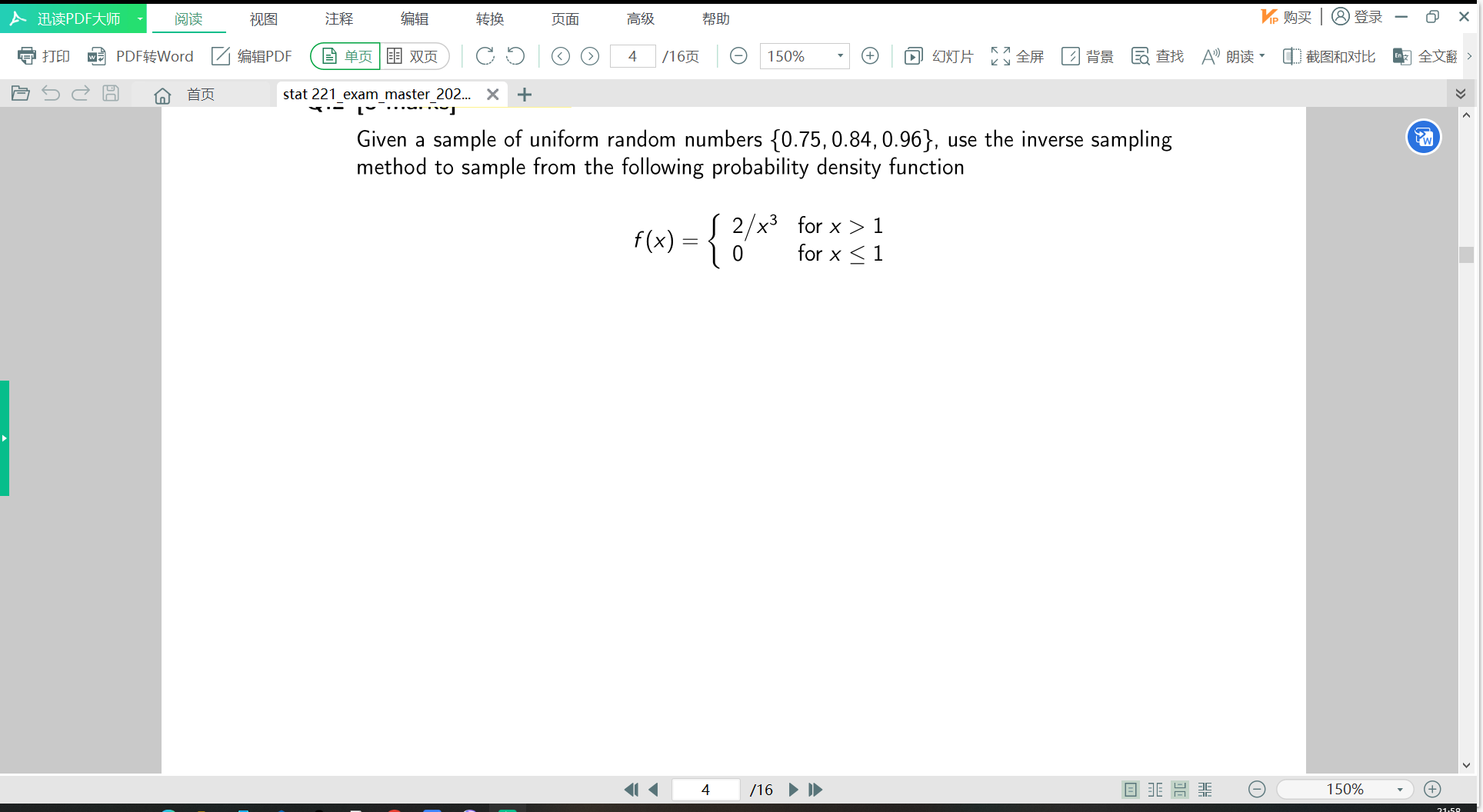Navigate to the next page arrow
The height and width of the screenshot is (812, 1483).
tap(590, 55)
